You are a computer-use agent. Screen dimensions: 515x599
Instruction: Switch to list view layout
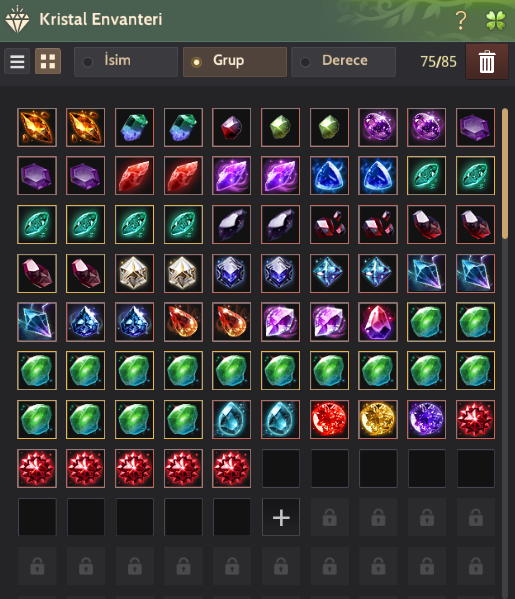click(17, 61)
